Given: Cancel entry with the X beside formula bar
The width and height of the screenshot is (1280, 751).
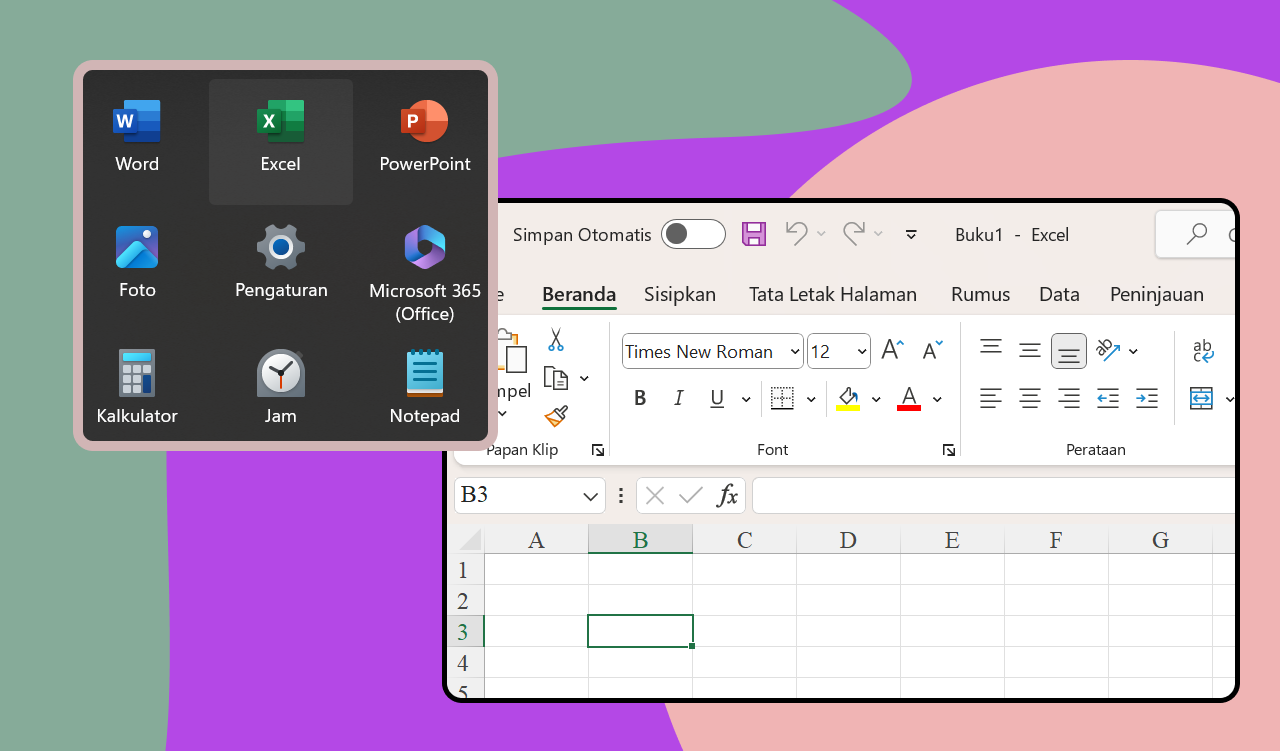Looking at the screenshot, I should [x=655, y=495].
